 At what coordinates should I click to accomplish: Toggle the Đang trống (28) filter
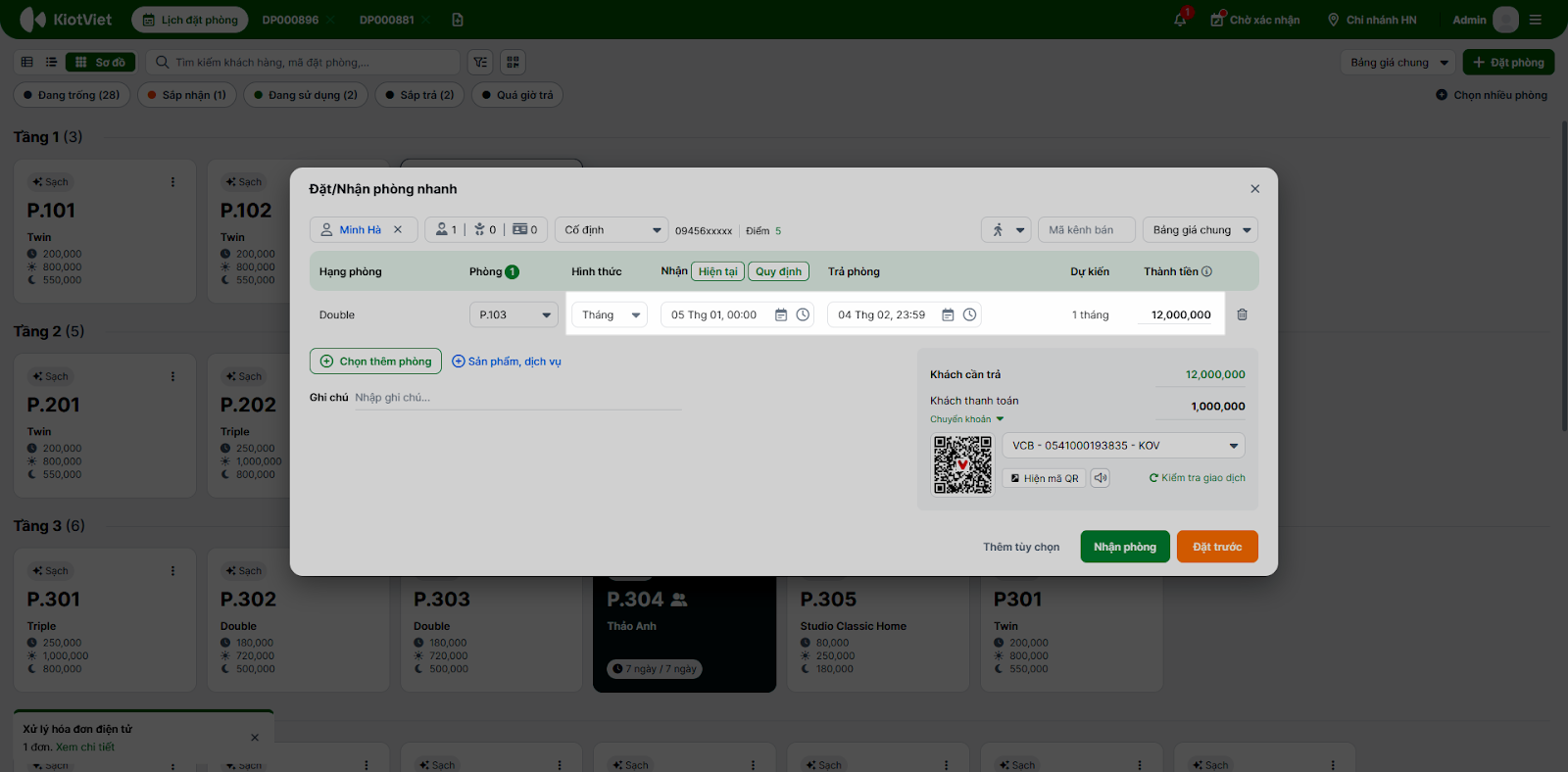pyautogui.click(x=72, y=95)
